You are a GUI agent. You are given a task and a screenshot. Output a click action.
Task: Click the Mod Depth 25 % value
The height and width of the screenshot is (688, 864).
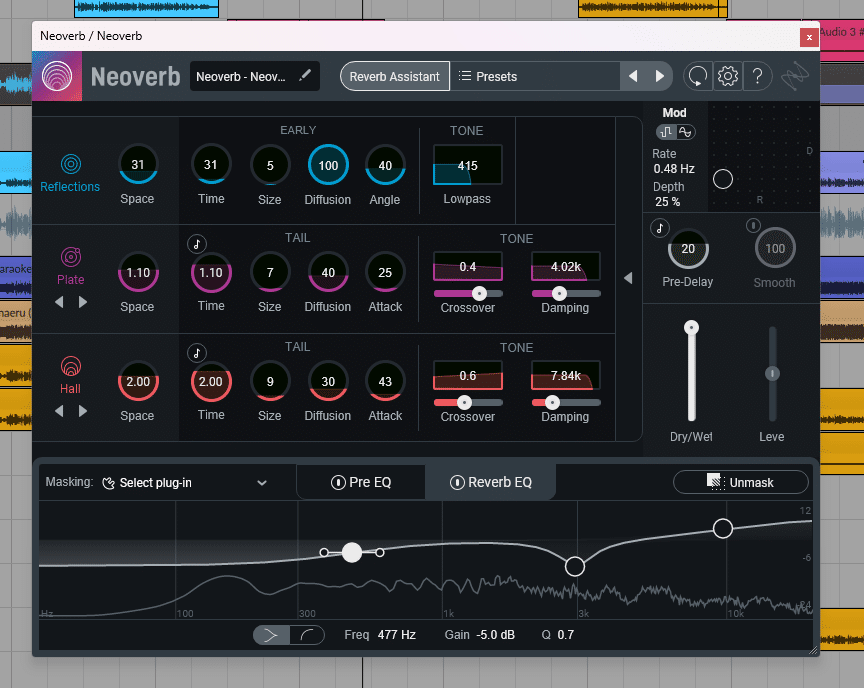tap(667, 202)
